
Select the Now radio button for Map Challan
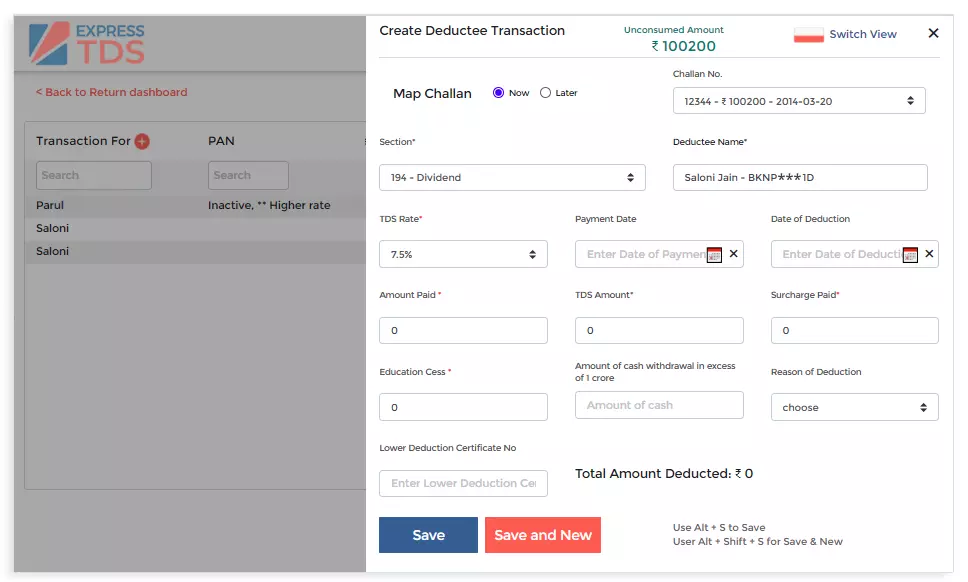(497, 92)
